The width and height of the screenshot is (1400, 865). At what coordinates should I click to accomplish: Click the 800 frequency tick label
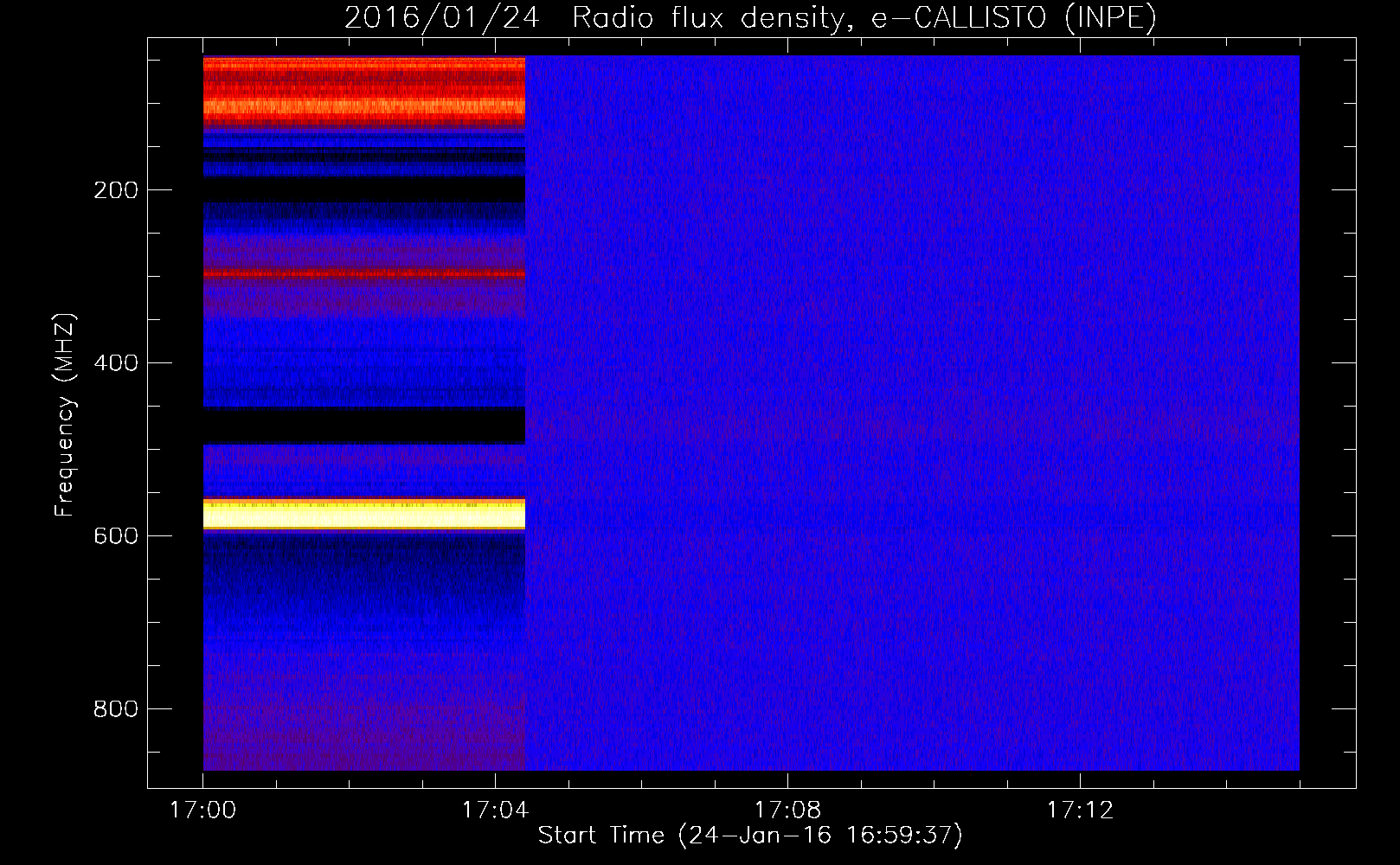point(116,709)
